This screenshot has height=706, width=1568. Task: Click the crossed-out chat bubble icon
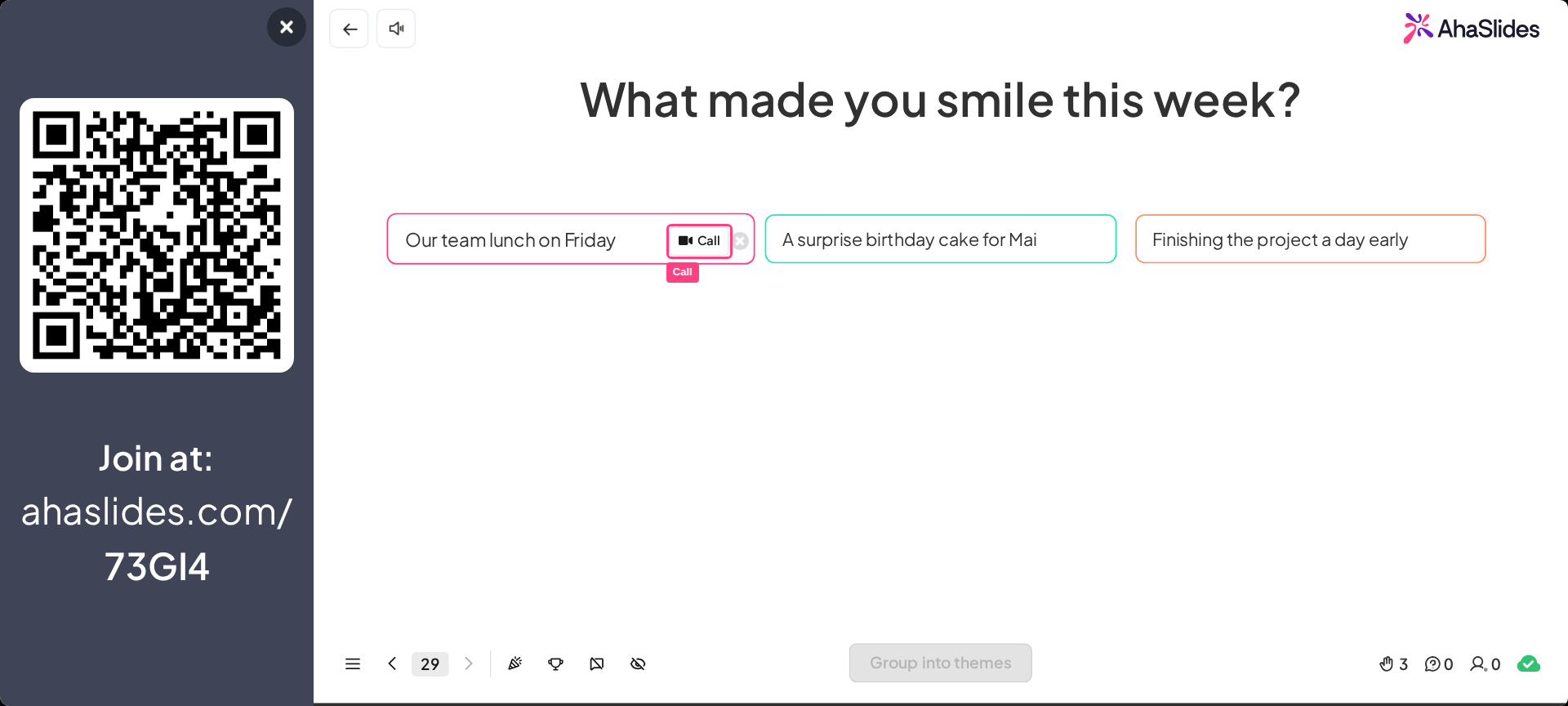click(597, 664)
